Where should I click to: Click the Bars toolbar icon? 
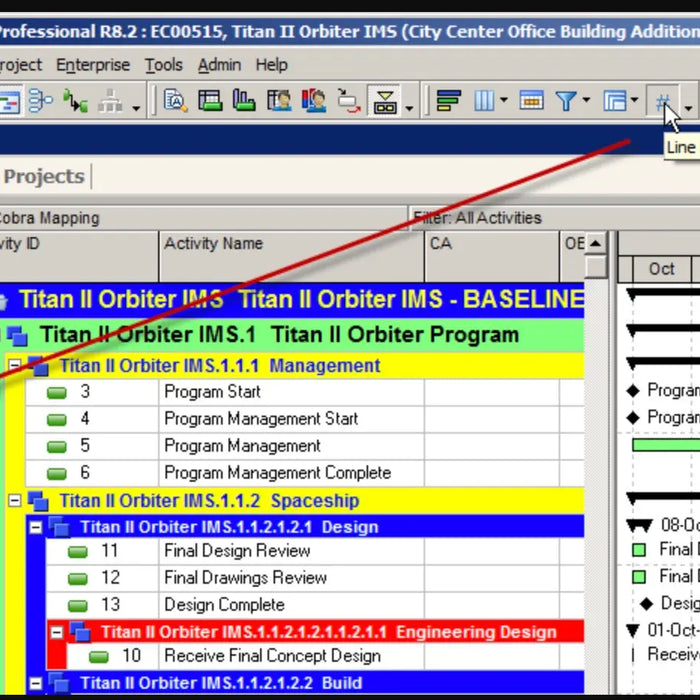click(449, 100)
